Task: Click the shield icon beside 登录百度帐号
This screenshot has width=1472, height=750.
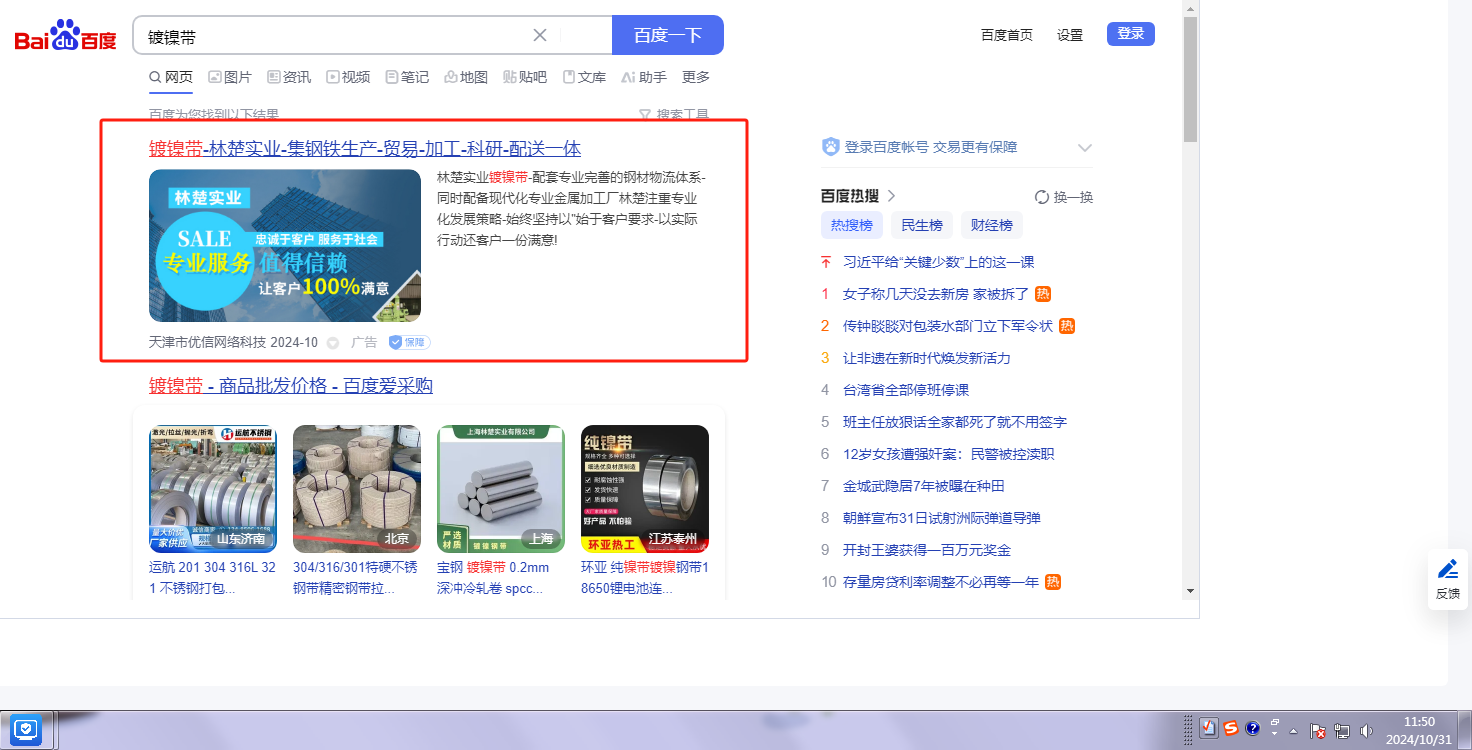Action: pyautogui.click(x=830, y=147)
